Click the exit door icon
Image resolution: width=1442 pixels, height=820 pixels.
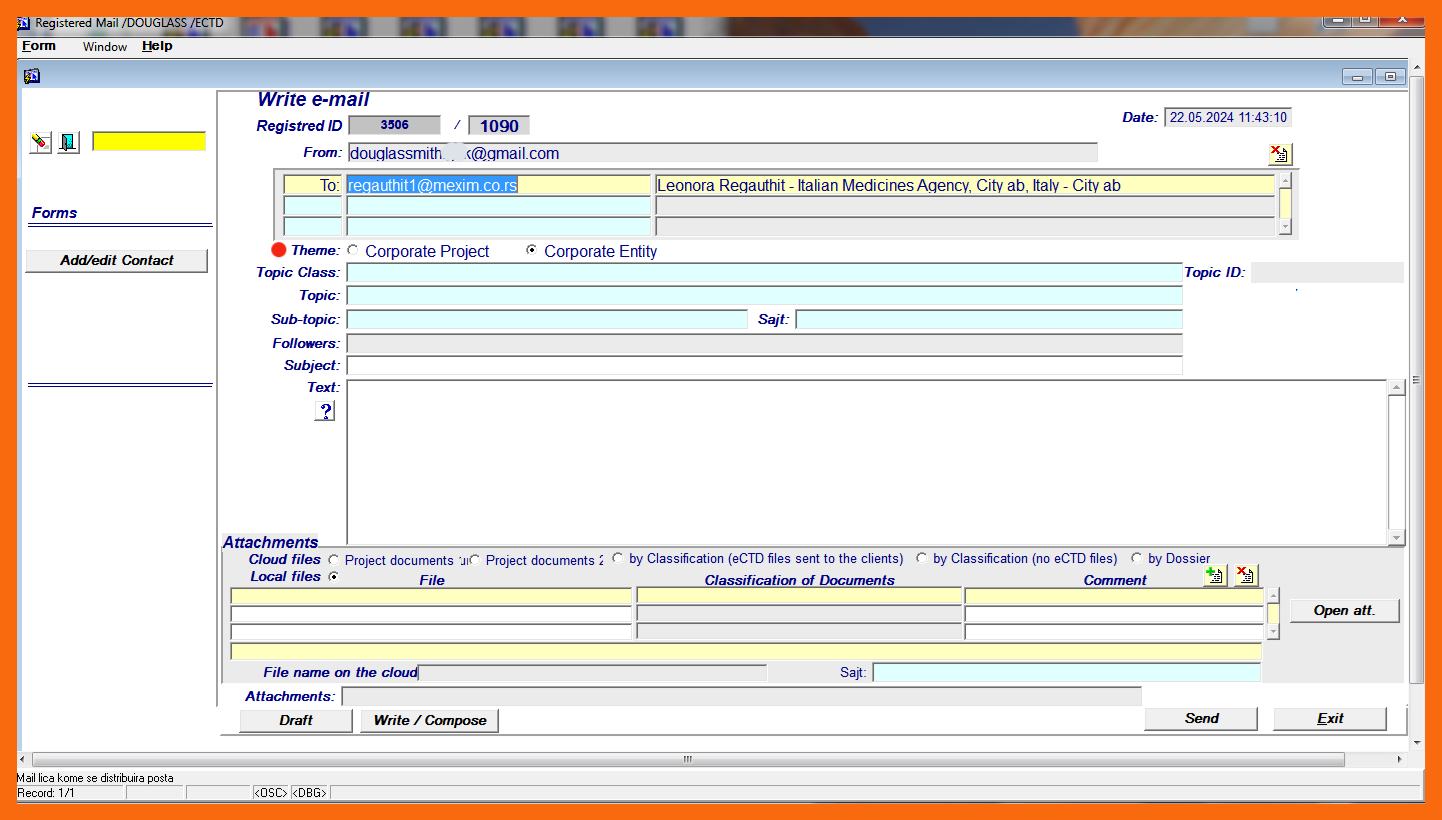pyautogui.click(x=68, y=142)
